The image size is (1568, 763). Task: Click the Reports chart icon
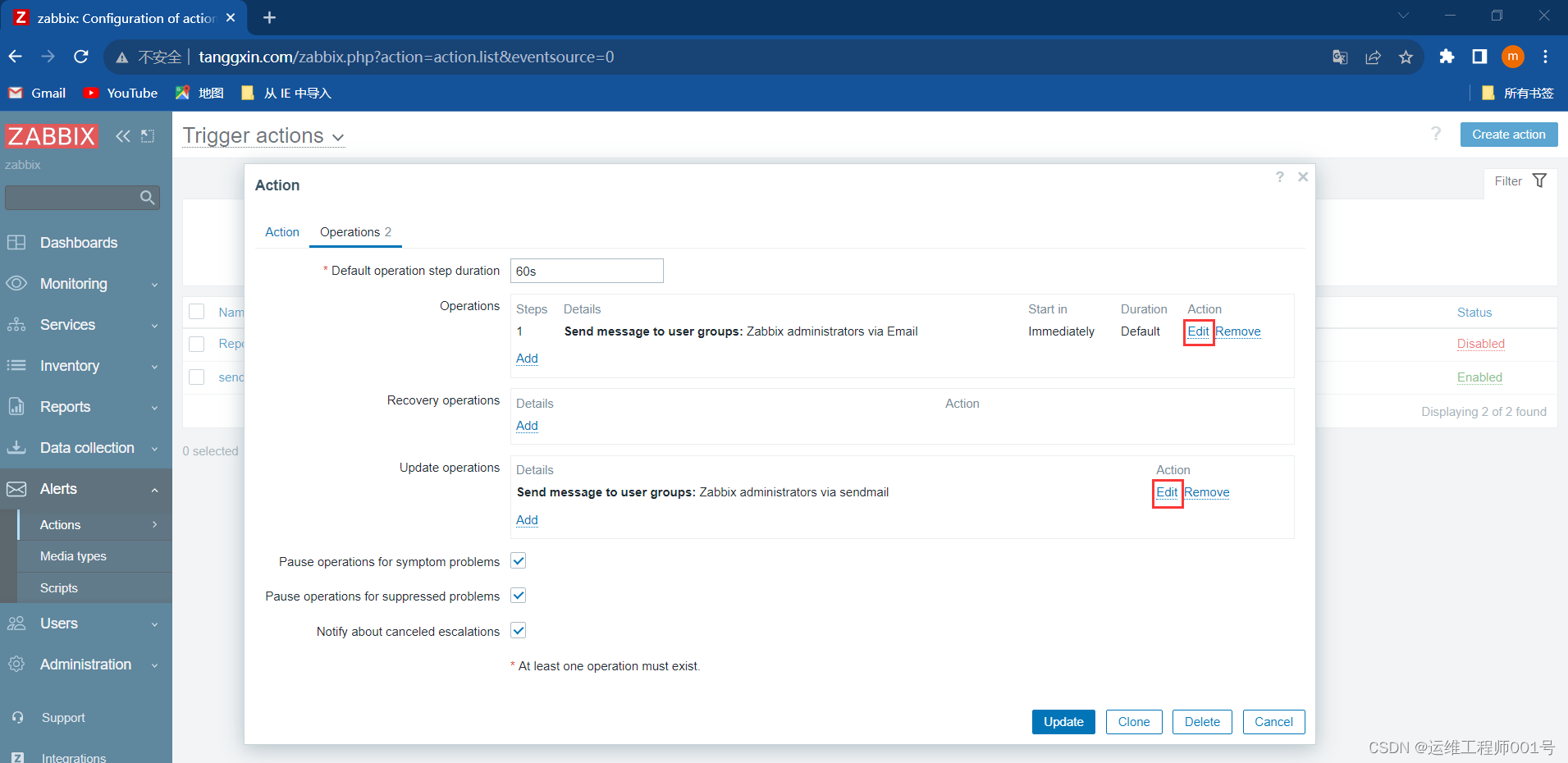coord(16,407)
